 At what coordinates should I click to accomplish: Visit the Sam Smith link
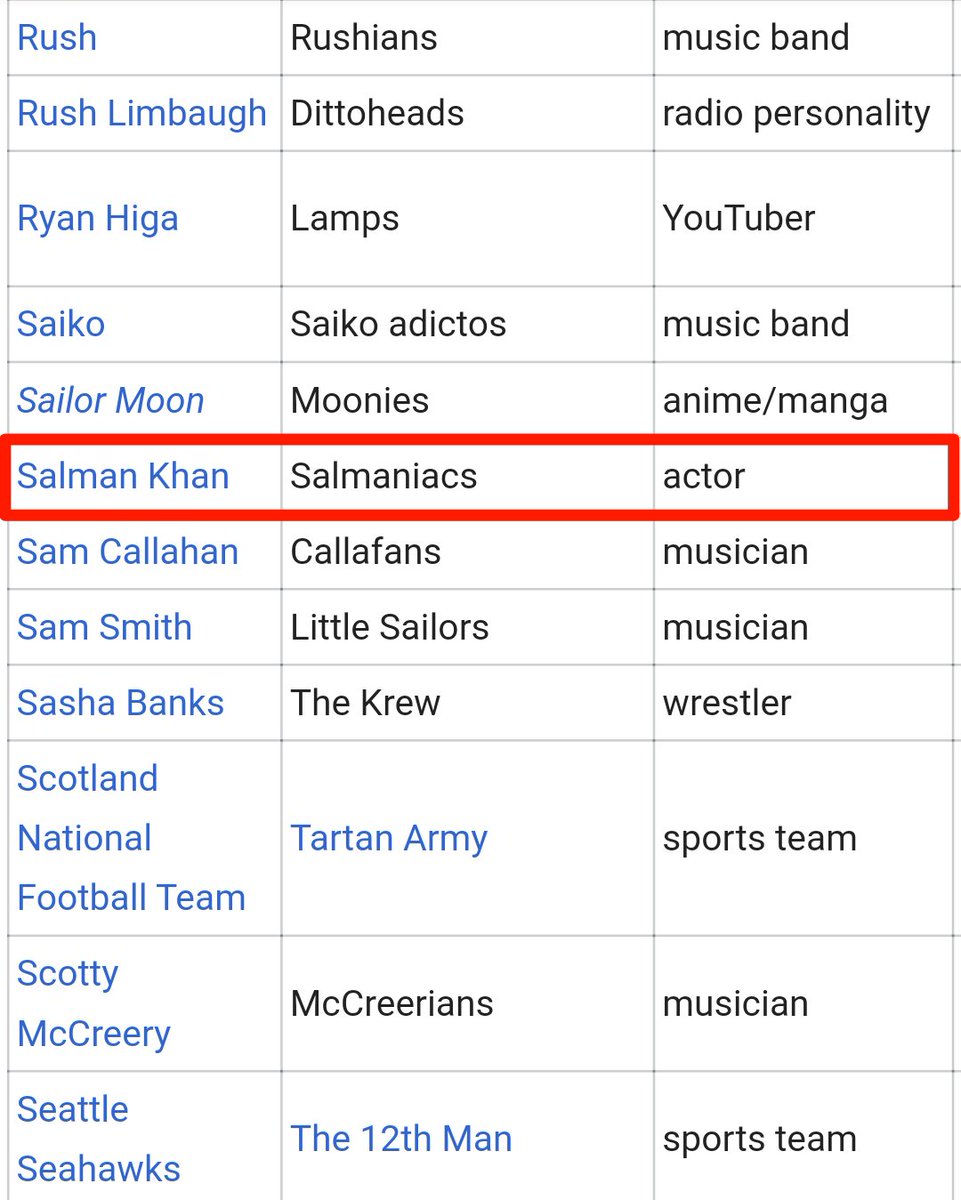click(105, 627)
